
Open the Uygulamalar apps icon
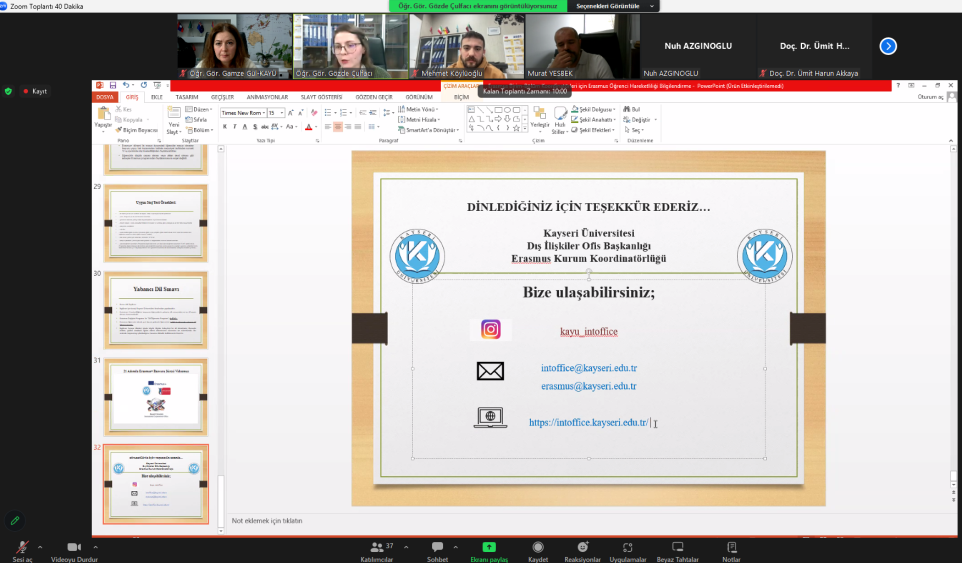(x=627, y=547)
